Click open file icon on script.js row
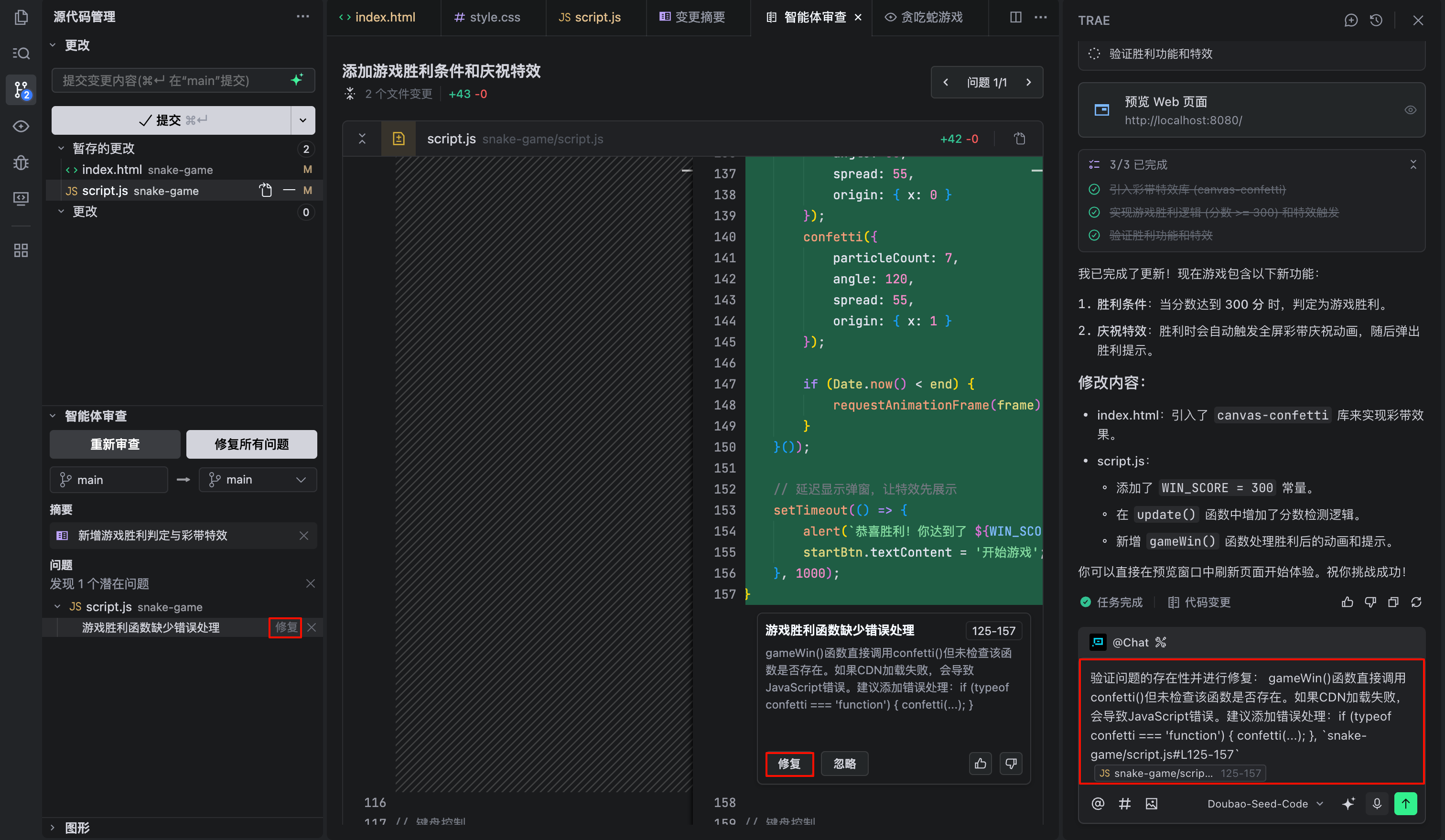This screenshot has height=840, width=1445. click(x=265, y=190)
